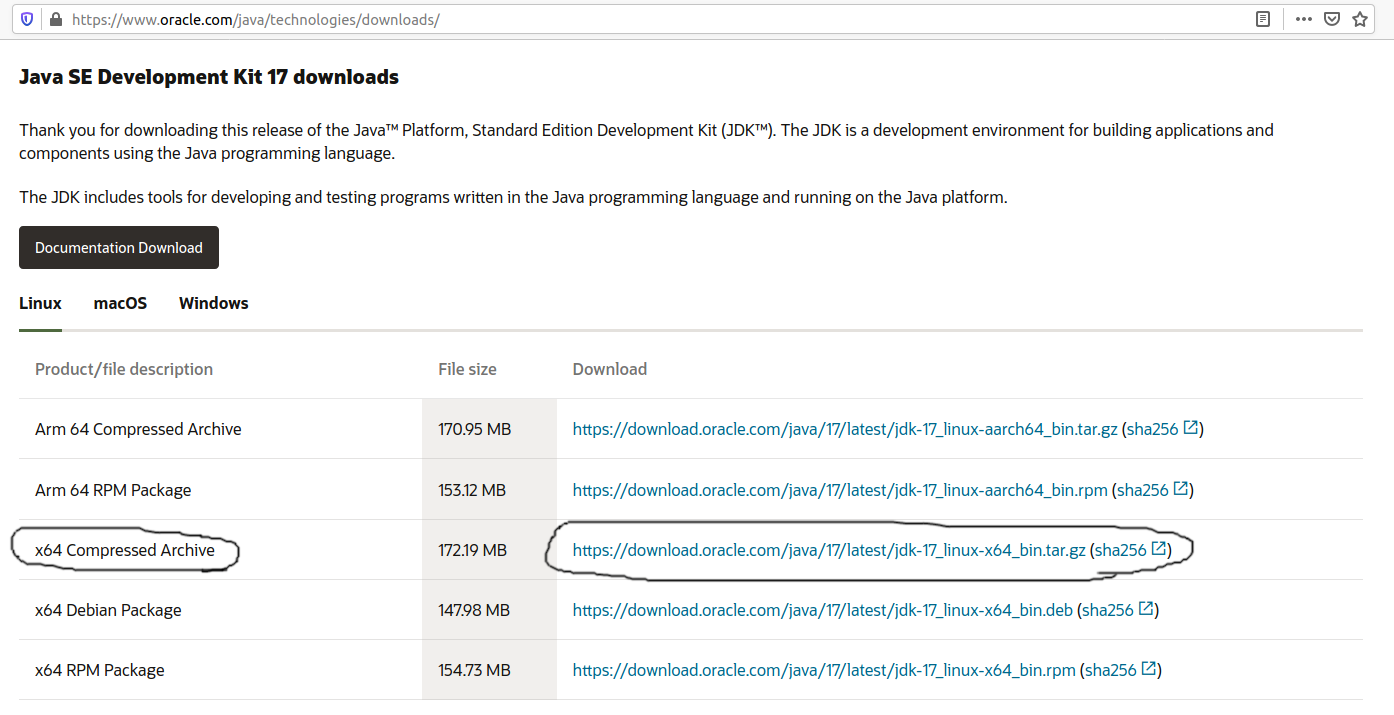1394x715 pixels.
Task: Click 'x64 RPM Package' row text
Action: pyautogui.click(x=100, y=670)
